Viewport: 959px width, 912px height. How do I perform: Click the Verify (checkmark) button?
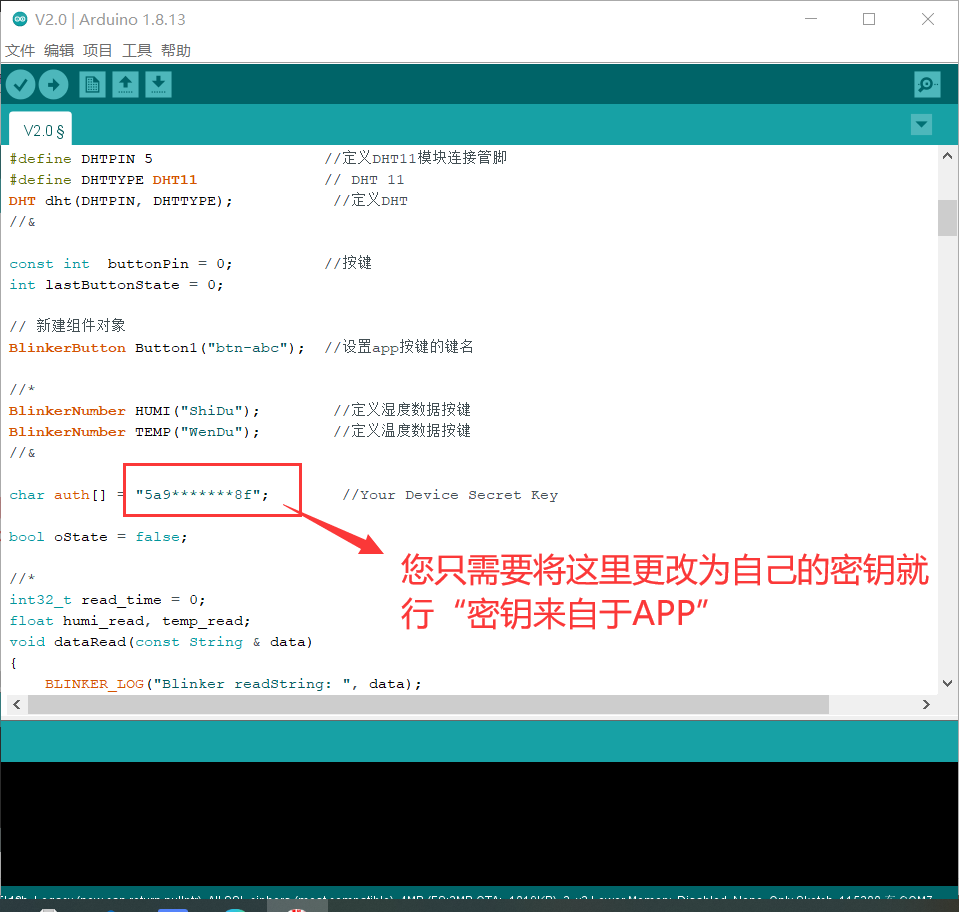[21, 84]
